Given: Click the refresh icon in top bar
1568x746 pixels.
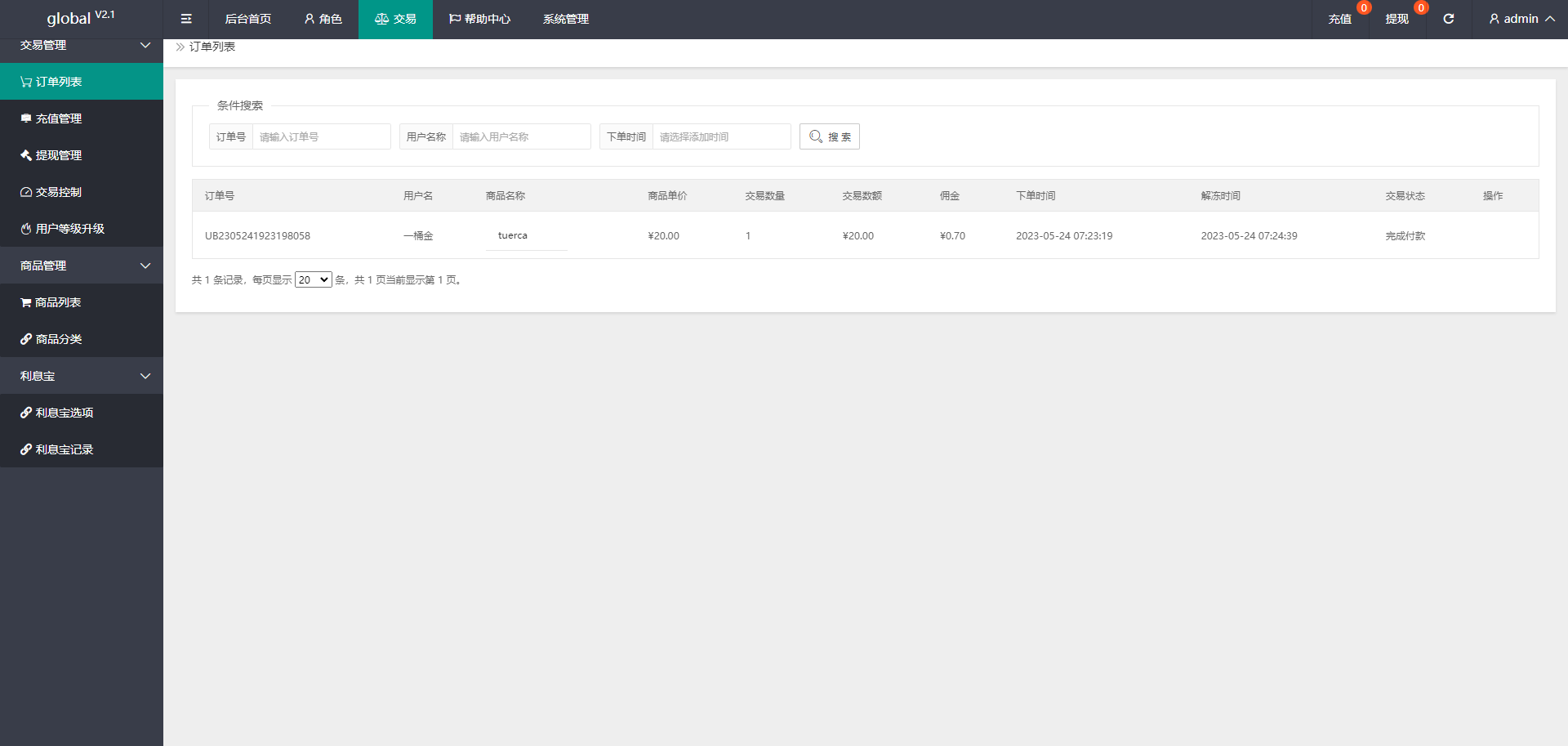Looking at the screenshot, I should point(1448,19).
